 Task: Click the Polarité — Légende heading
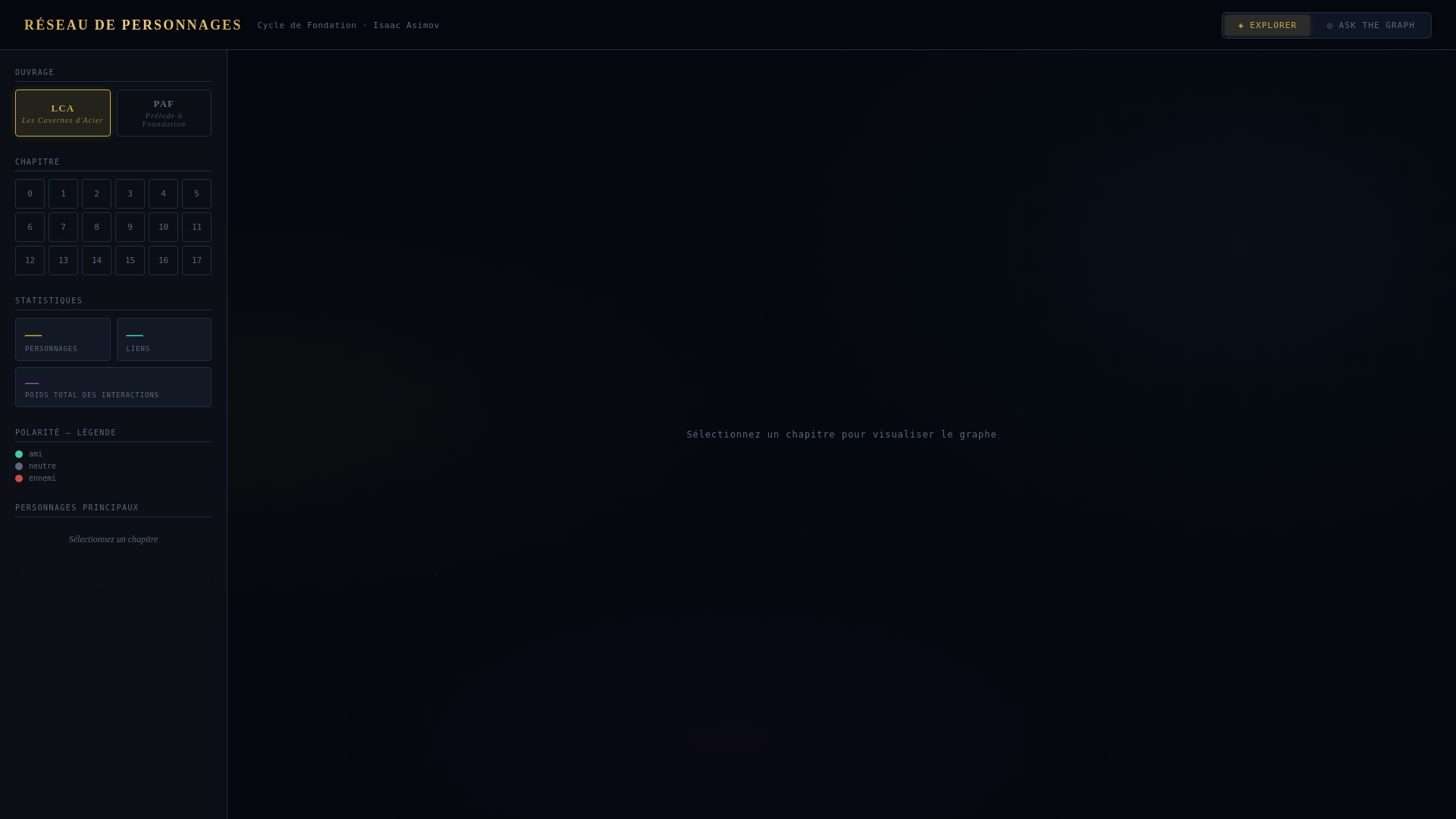click(x=66, y=433)
